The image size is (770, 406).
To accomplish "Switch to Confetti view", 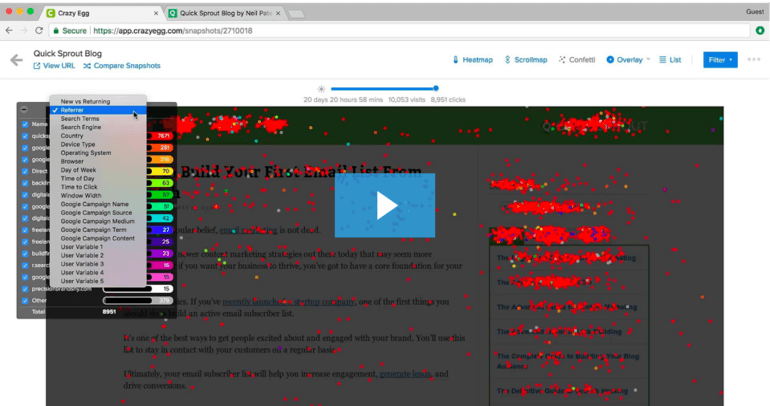I will [577, 60].
